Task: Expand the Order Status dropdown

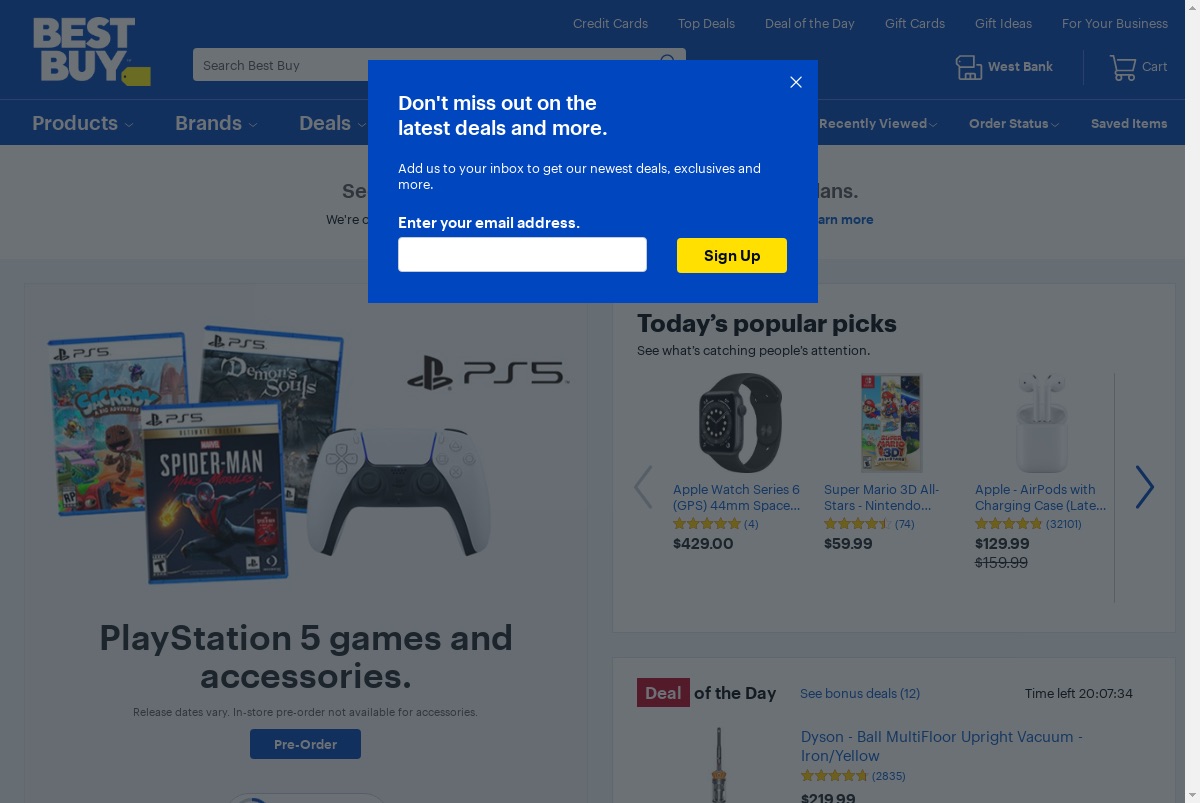Action: [1014, 124]
